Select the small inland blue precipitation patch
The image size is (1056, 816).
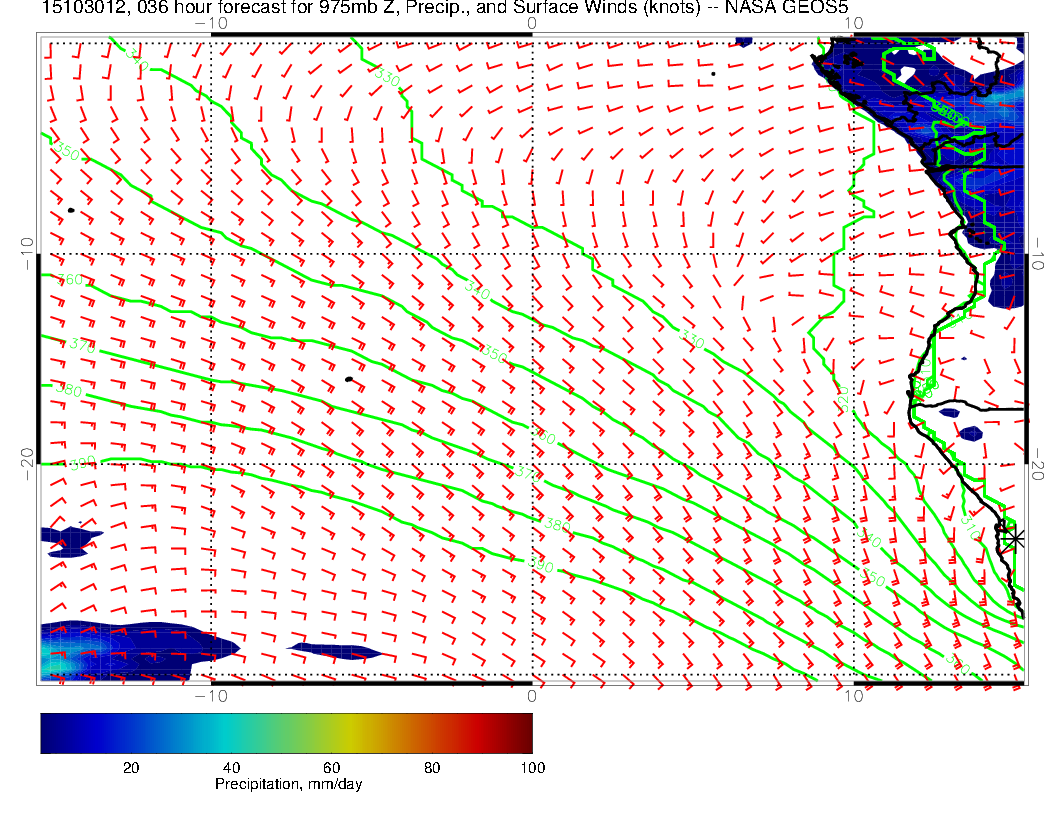coord(969,434)
